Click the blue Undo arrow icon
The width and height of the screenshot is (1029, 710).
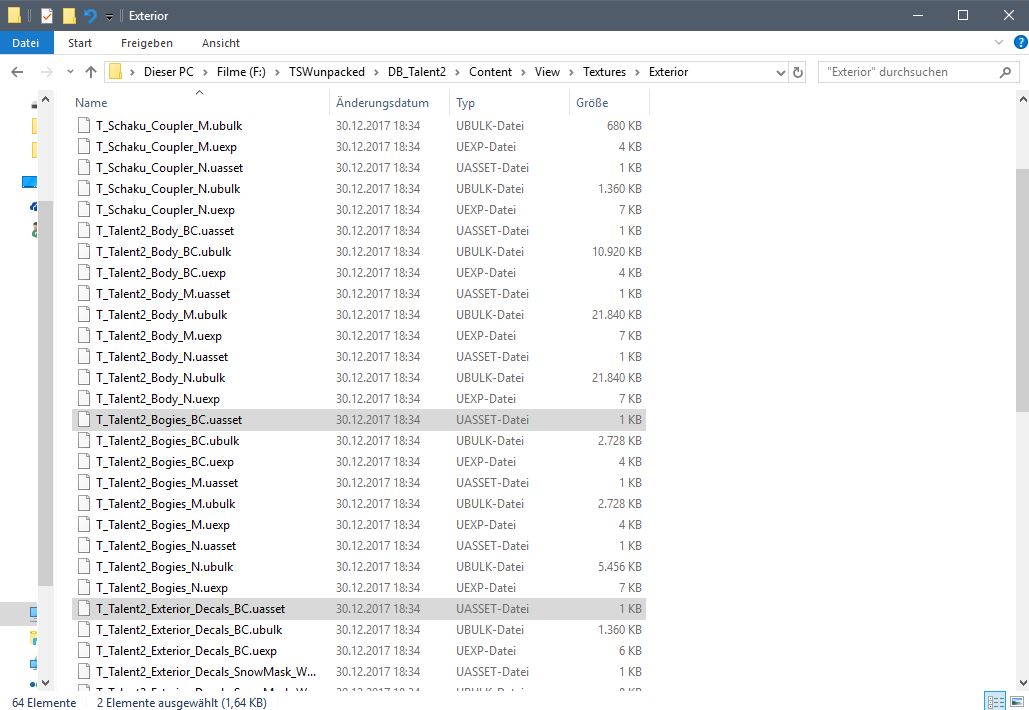(x=90, y=15)
